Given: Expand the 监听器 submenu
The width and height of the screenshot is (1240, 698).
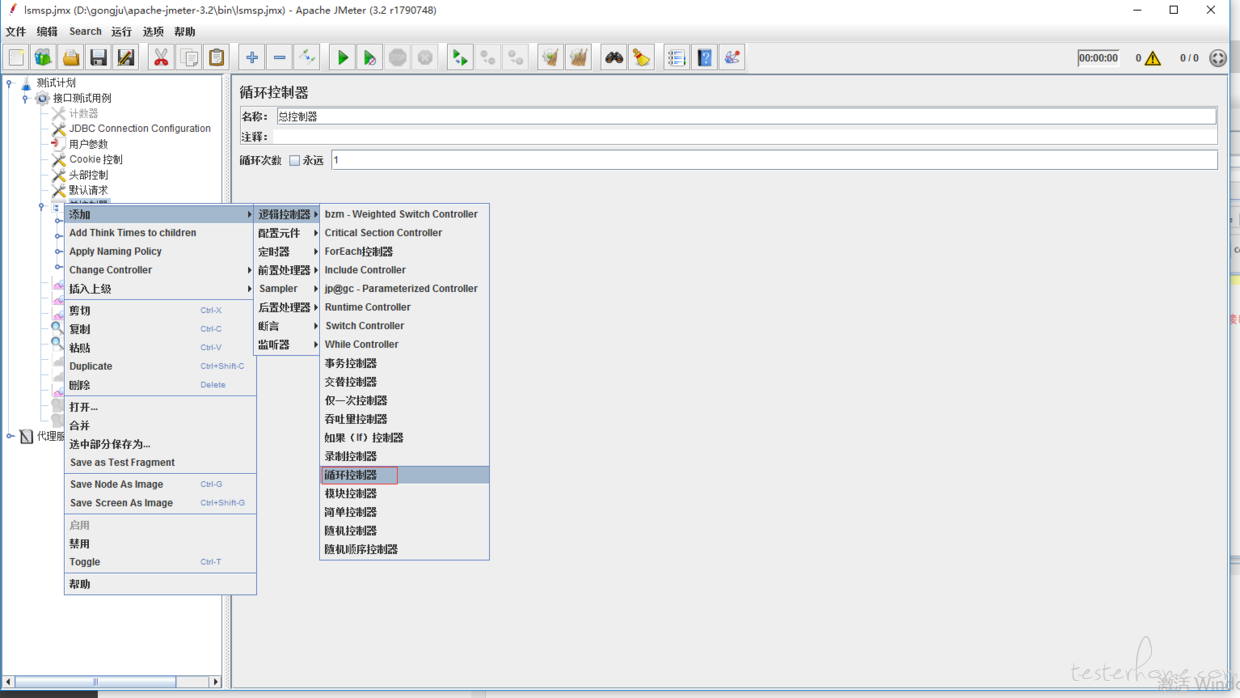Looking at the screenshot, I should [x=287, y=345].
